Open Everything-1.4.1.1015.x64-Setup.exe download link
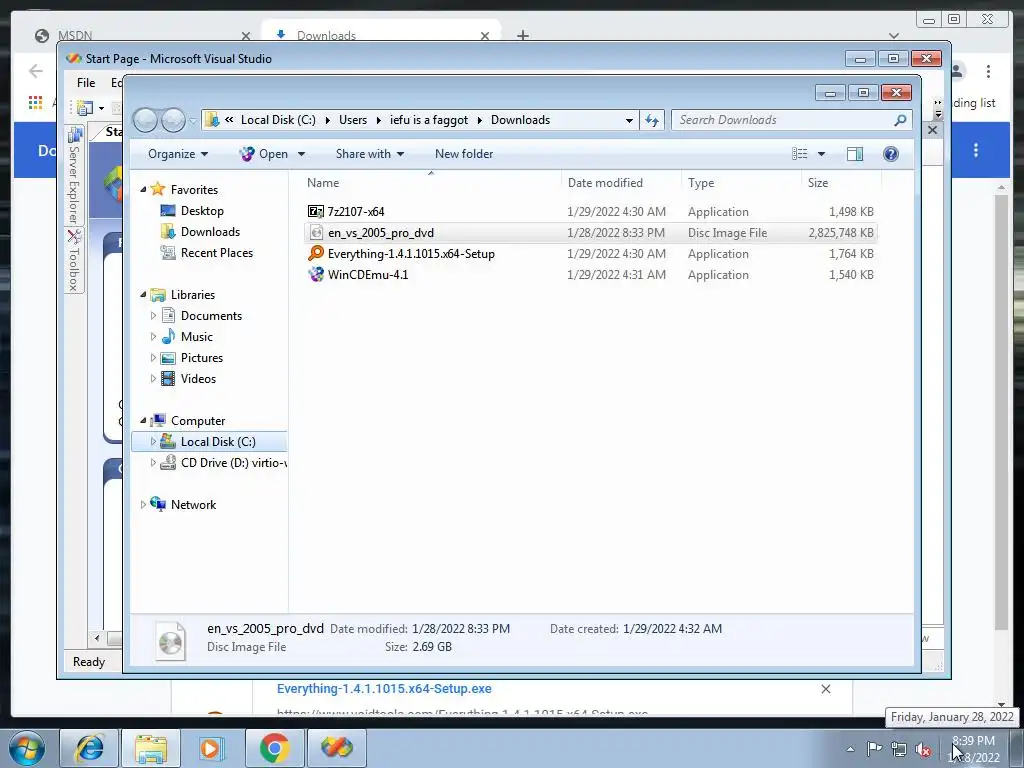This screenshot has height=768, width=1024. pos(384,688)
